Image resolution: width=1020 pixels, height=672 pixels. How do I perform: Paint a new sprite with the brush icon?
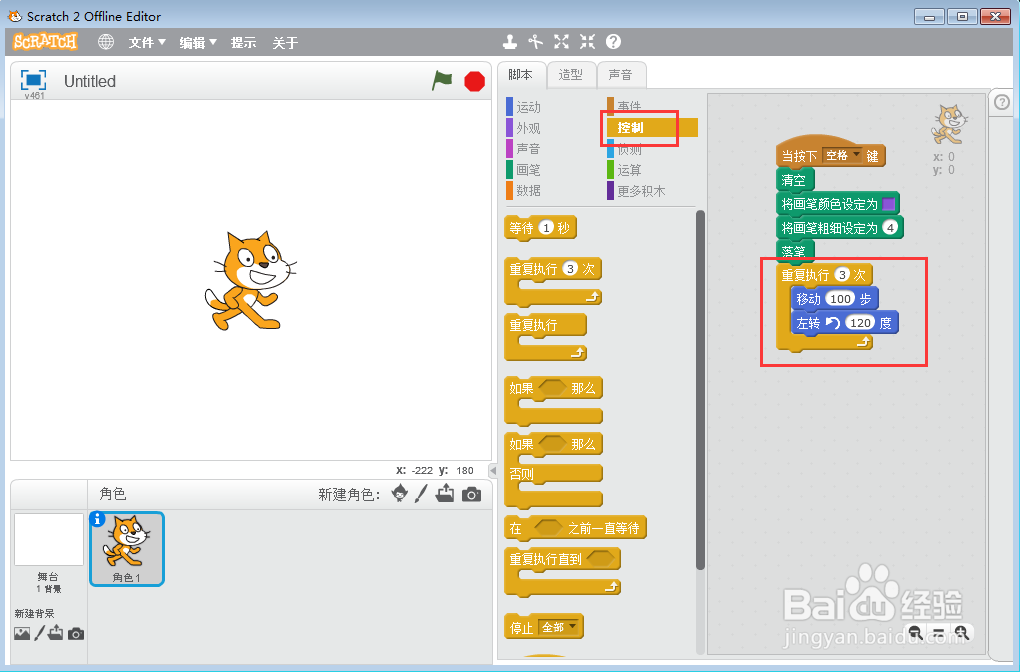coord(420,493)
